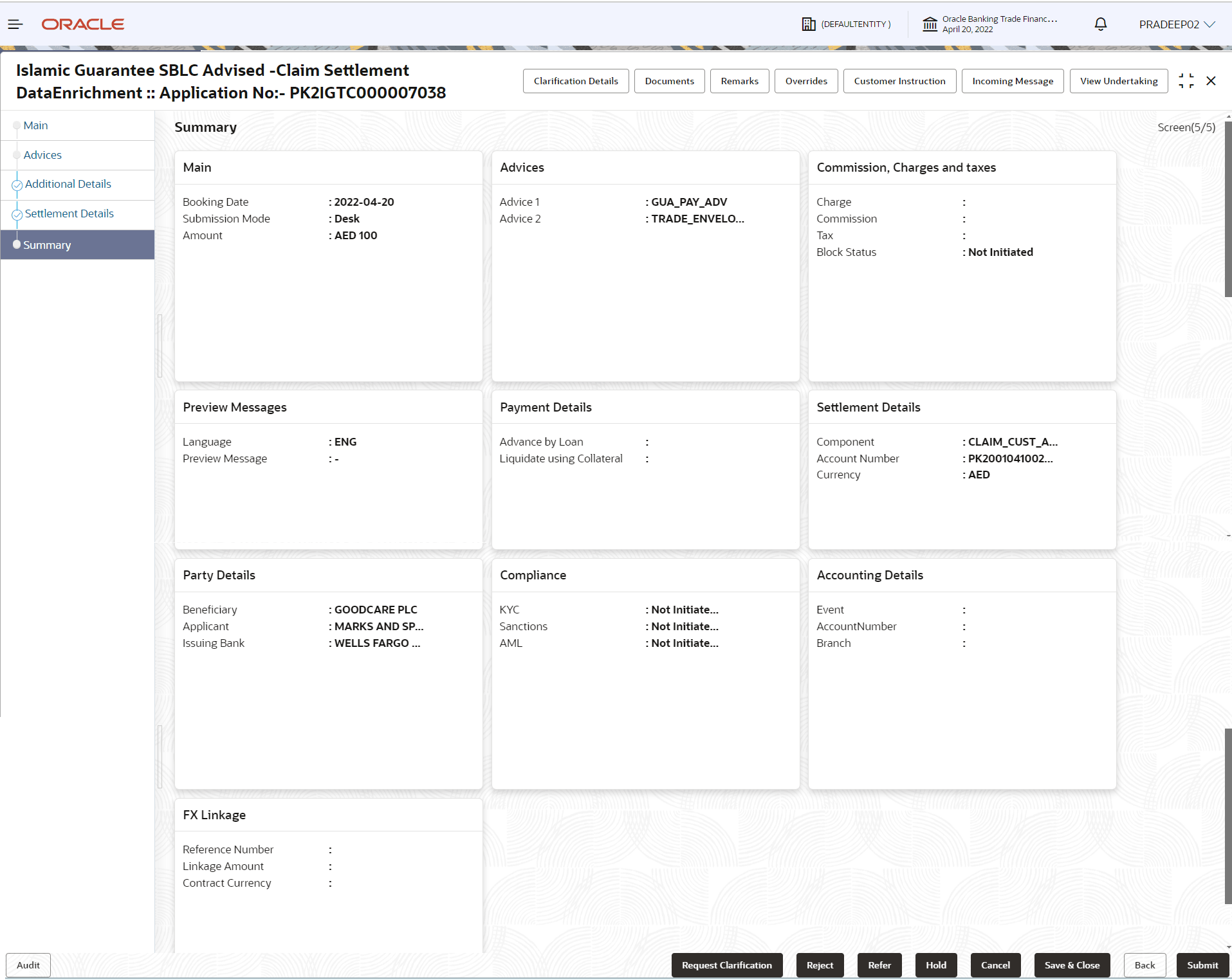1232x980 pixels.
Task: Expand the PRADEEP02 user menu
Action: coord(1177,24)
